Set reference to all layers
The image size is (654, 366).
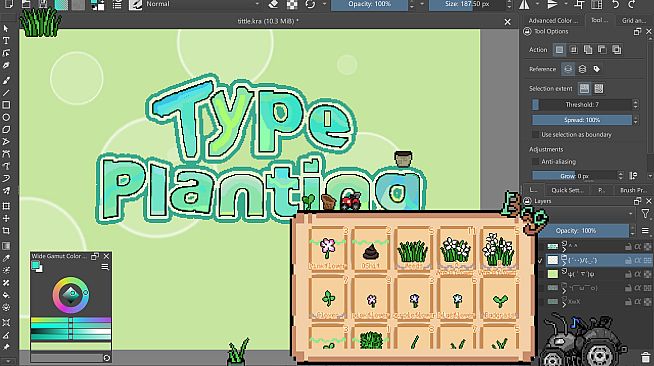click(x=582, y=69)
